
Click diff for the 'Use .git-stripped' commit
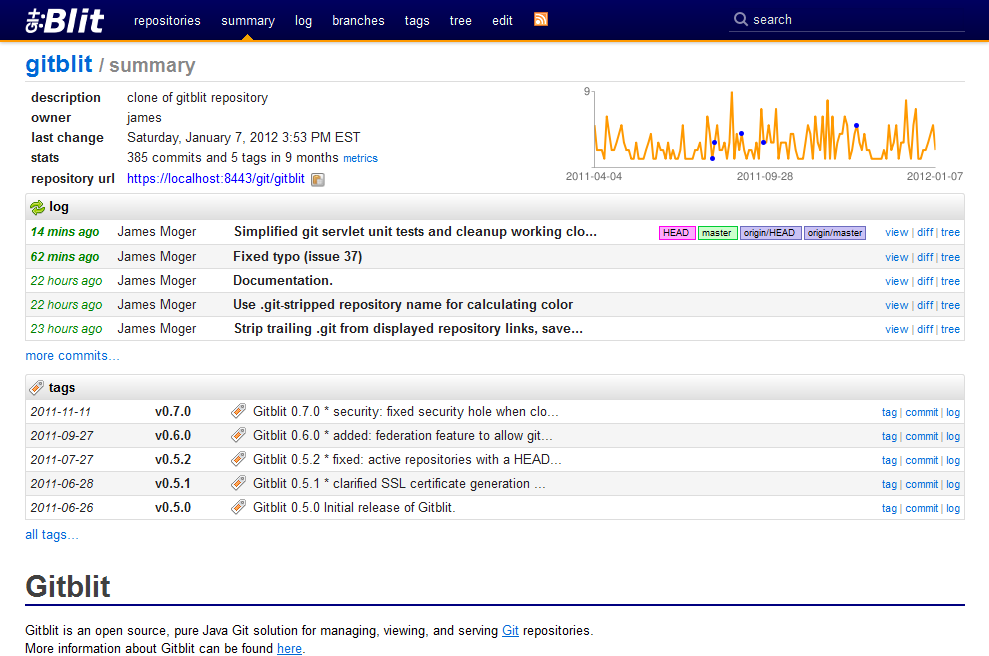tap(925, 305)
